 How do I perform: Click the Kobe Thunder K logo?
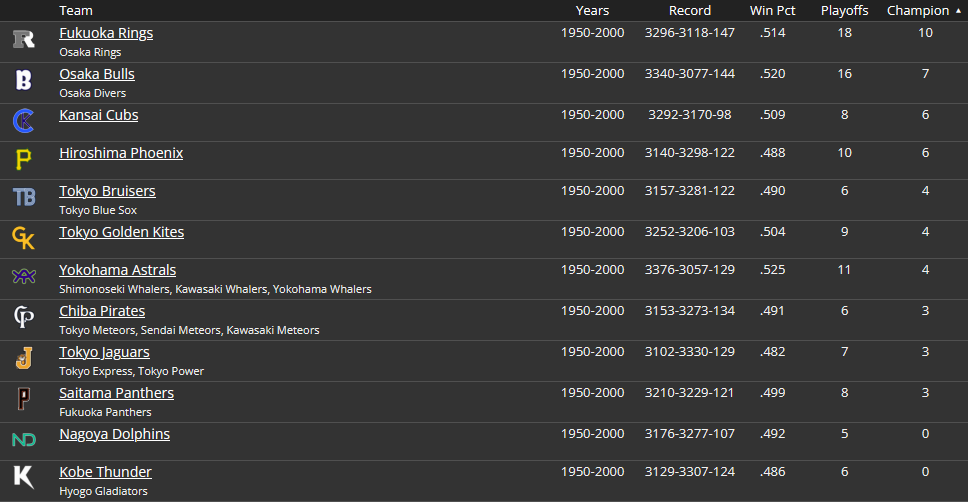(24, 478)
